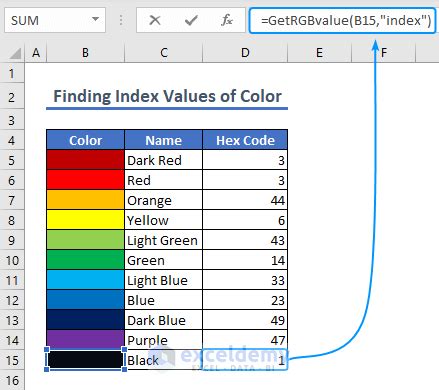Click the dark red color cell
Screen dimensions: 439x390
tap(85, 160)
